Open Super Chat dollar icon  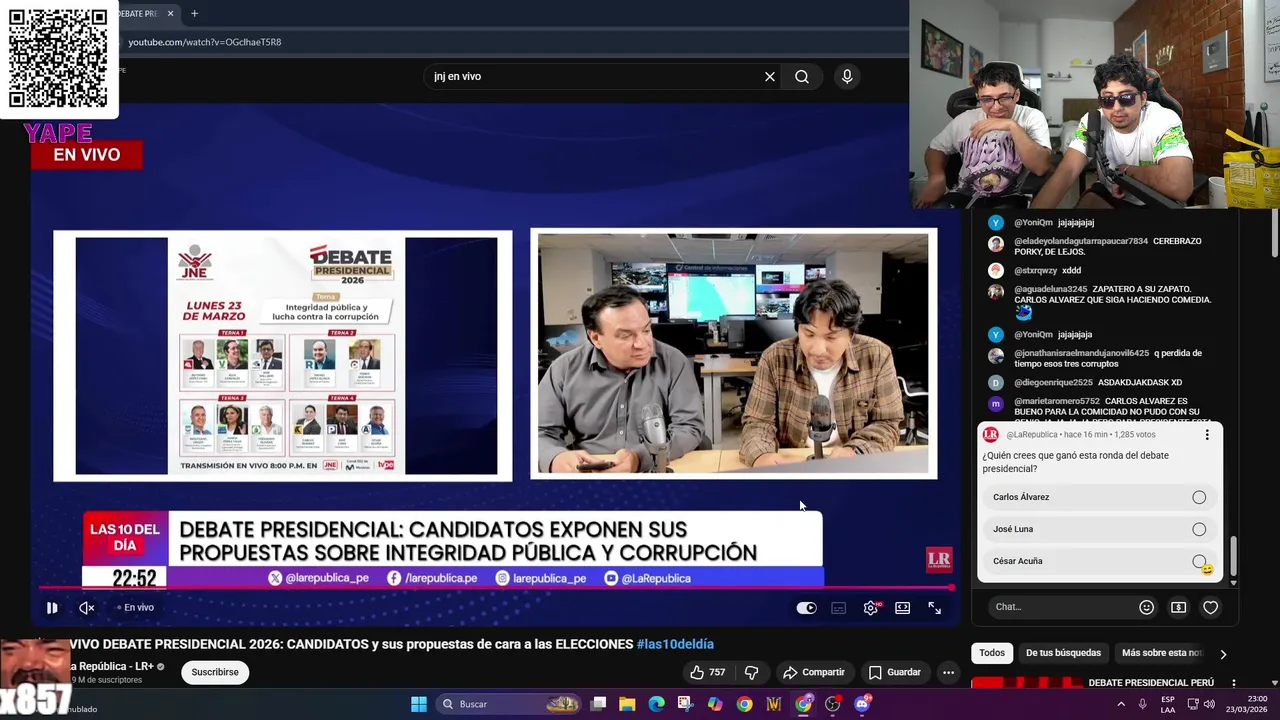(1179, 607)
